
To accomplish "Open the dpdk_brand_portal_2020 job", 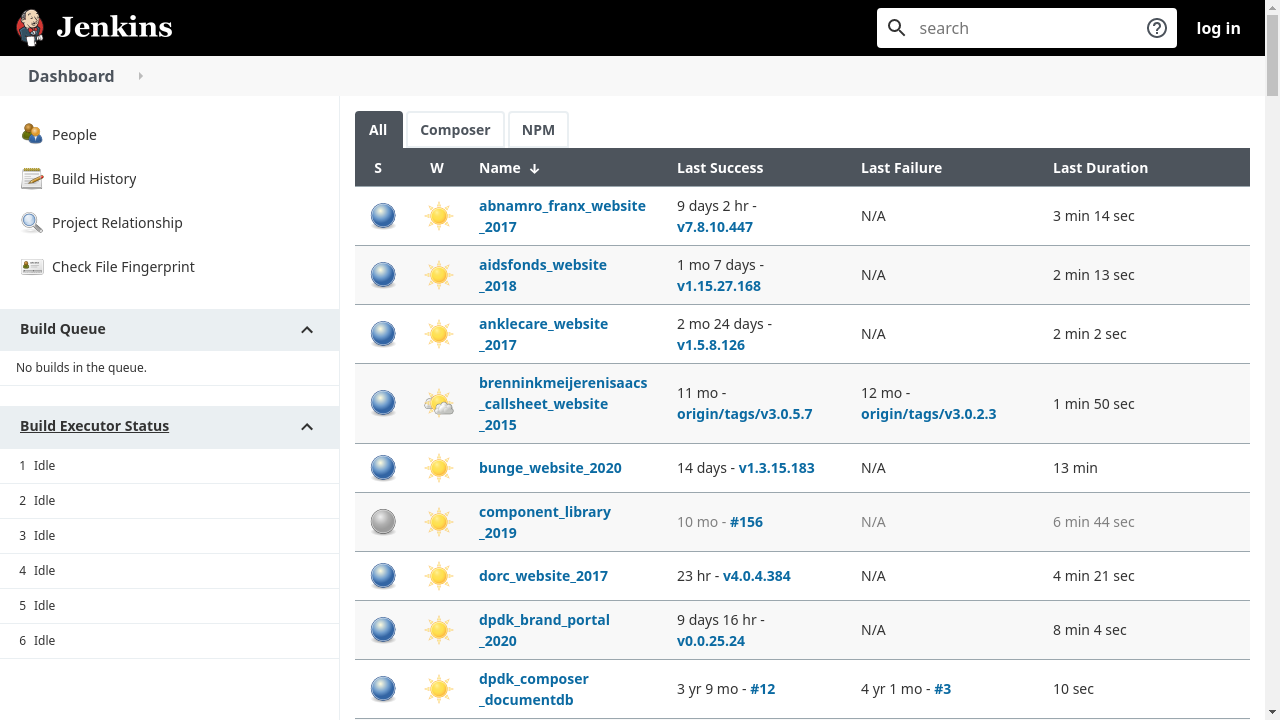I will click(544, 630).
